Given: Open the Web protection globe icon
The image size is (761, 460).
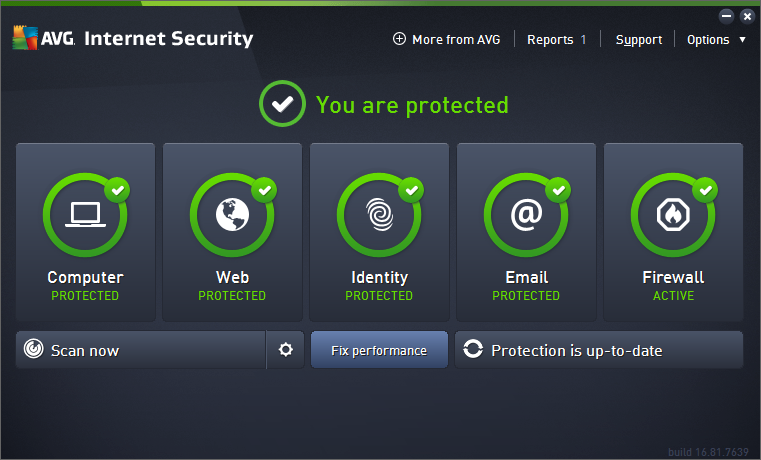Looking at the screenshot, I should 232,216.
